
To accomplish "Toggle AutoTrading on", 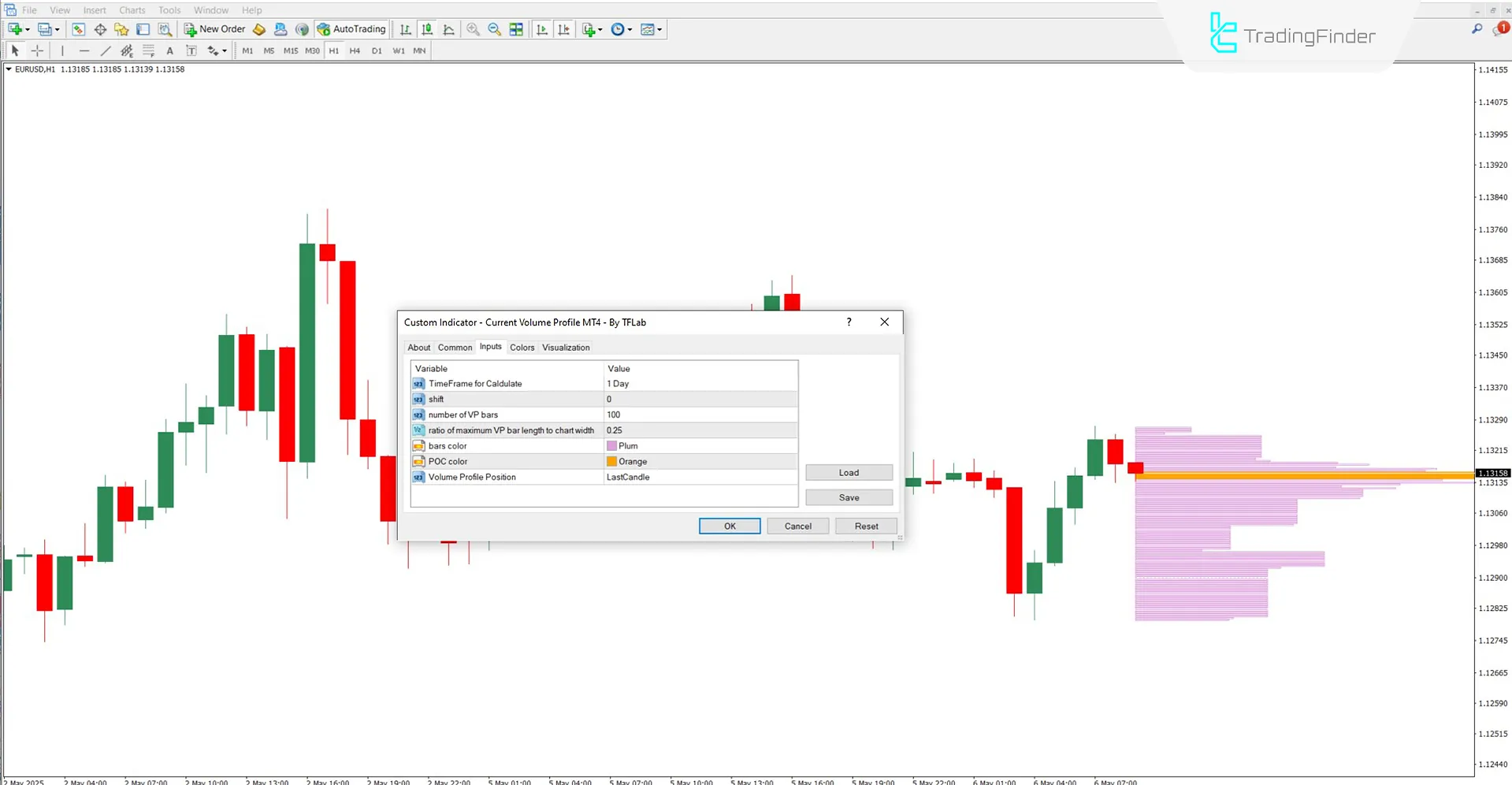I will click(351, 29).
